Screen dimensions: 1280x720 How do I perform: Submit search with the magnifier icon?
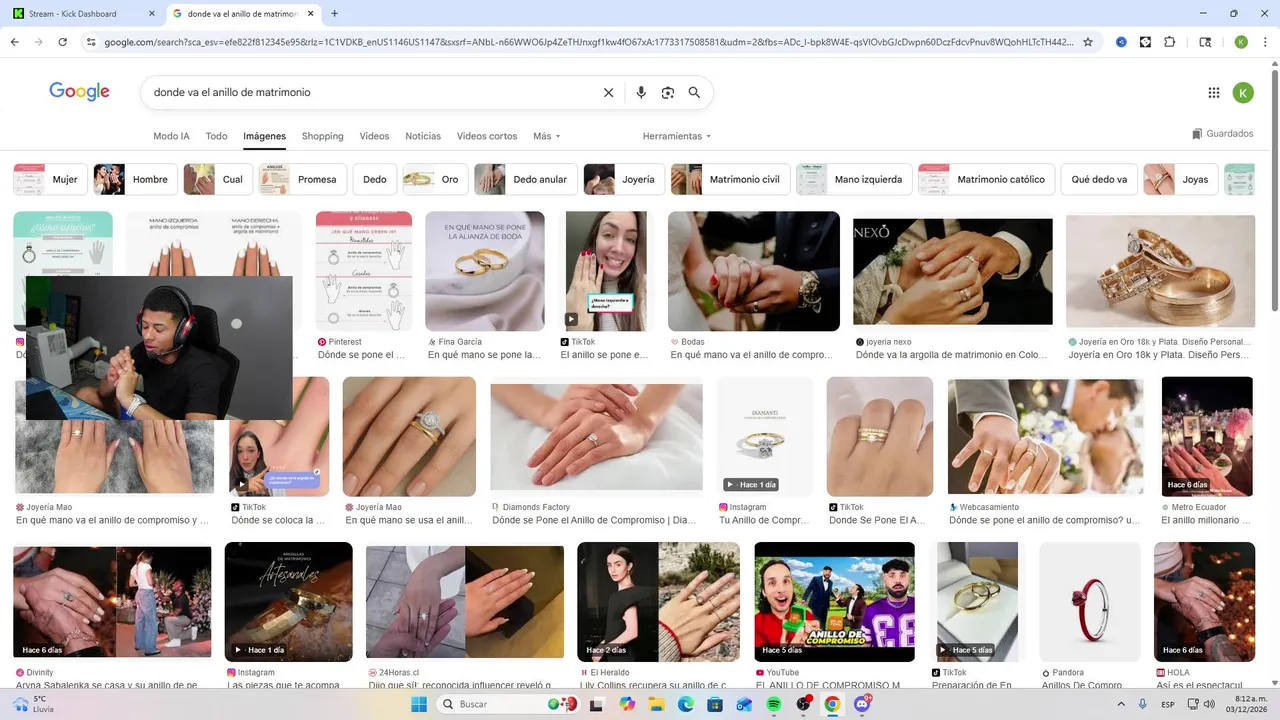pos(694,92)
